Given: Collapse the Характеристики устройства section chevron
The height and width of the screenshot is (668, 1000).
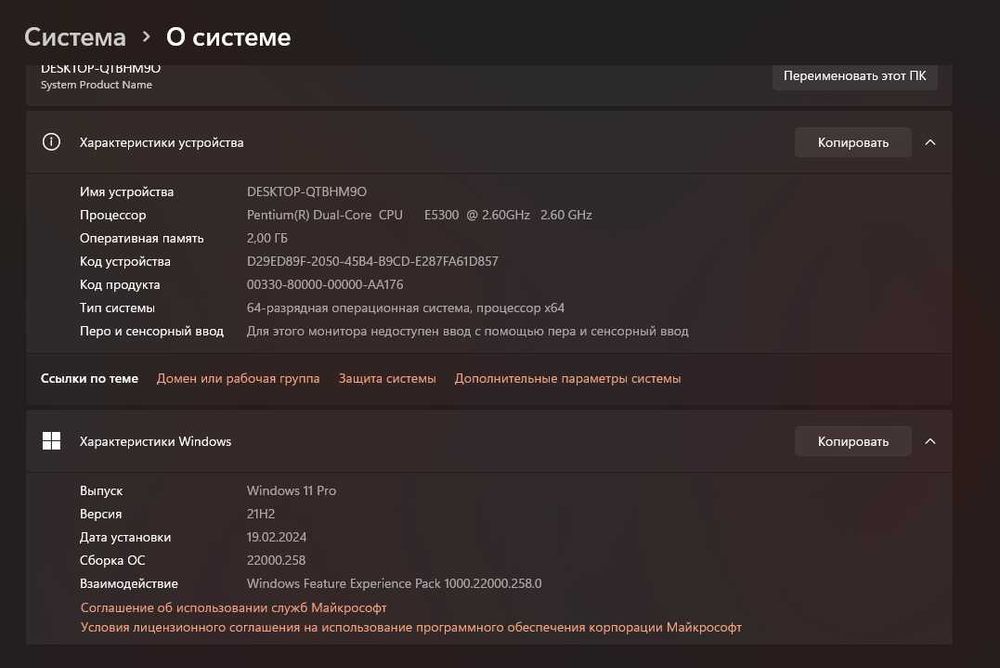Looking at the screenshot, I should point(930,142).
